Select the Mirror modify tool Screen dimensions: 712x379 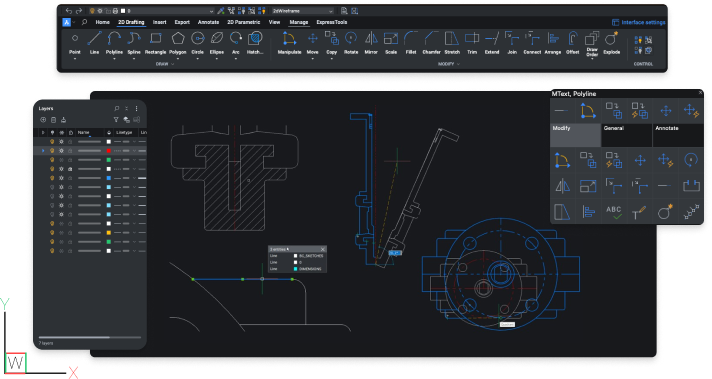(371, 43)
